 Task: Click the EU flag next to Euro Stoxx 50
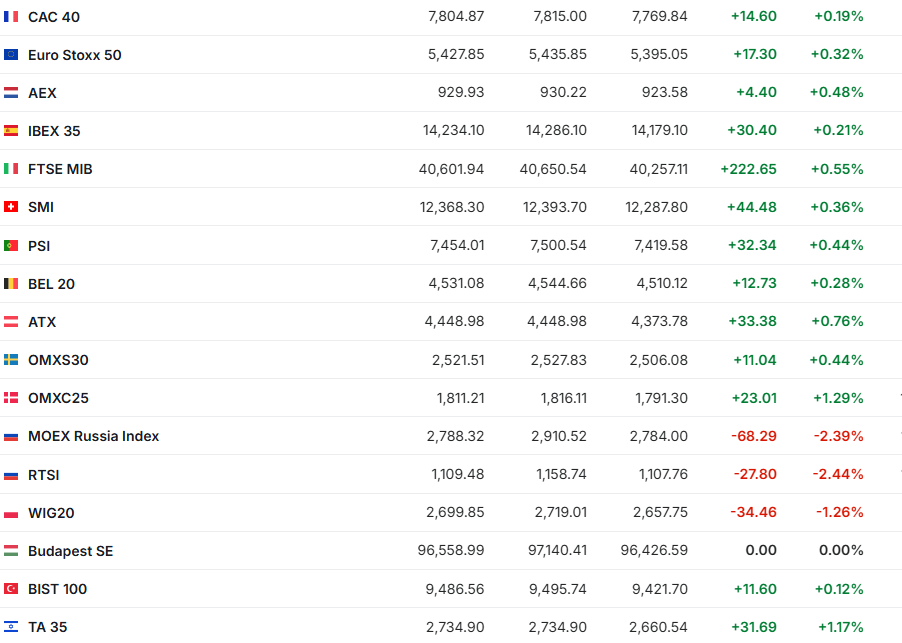pos(11,55)
